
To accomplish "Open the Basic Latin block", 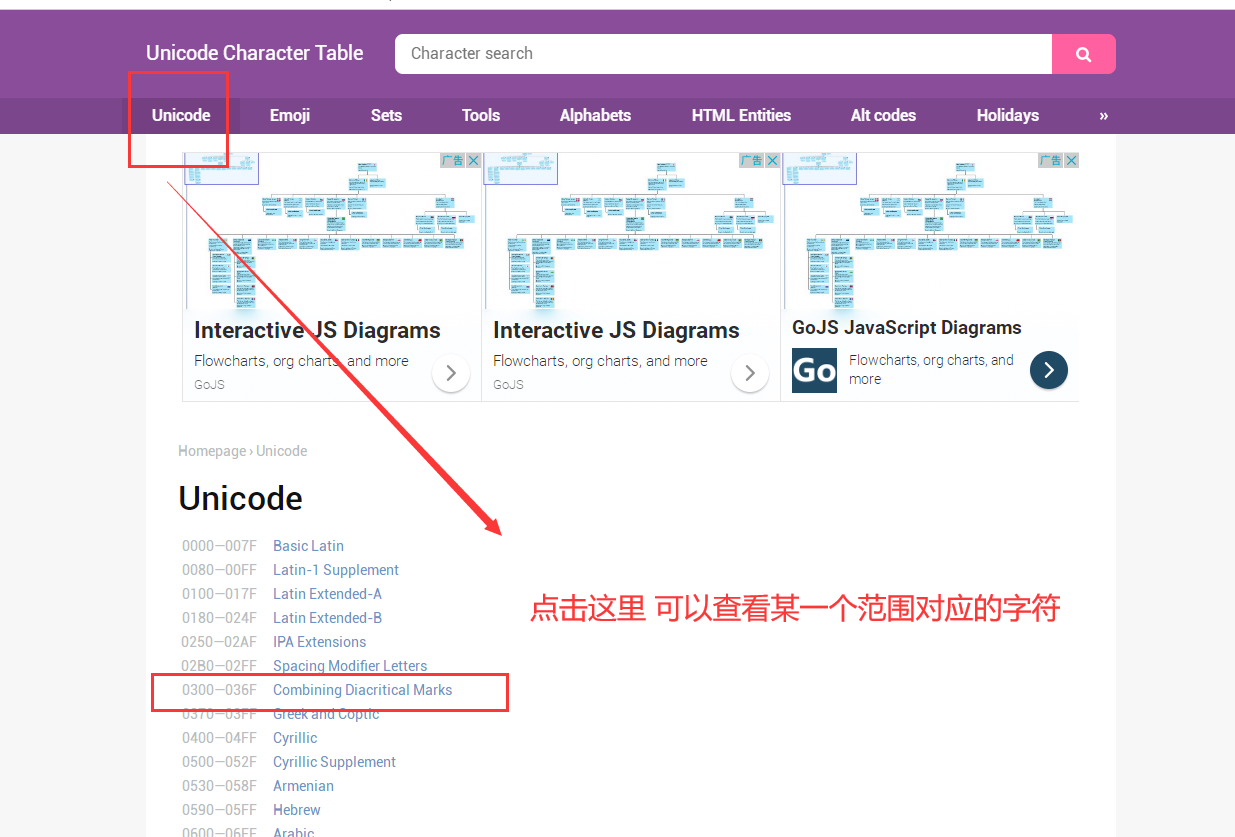I will coord(308,546).
